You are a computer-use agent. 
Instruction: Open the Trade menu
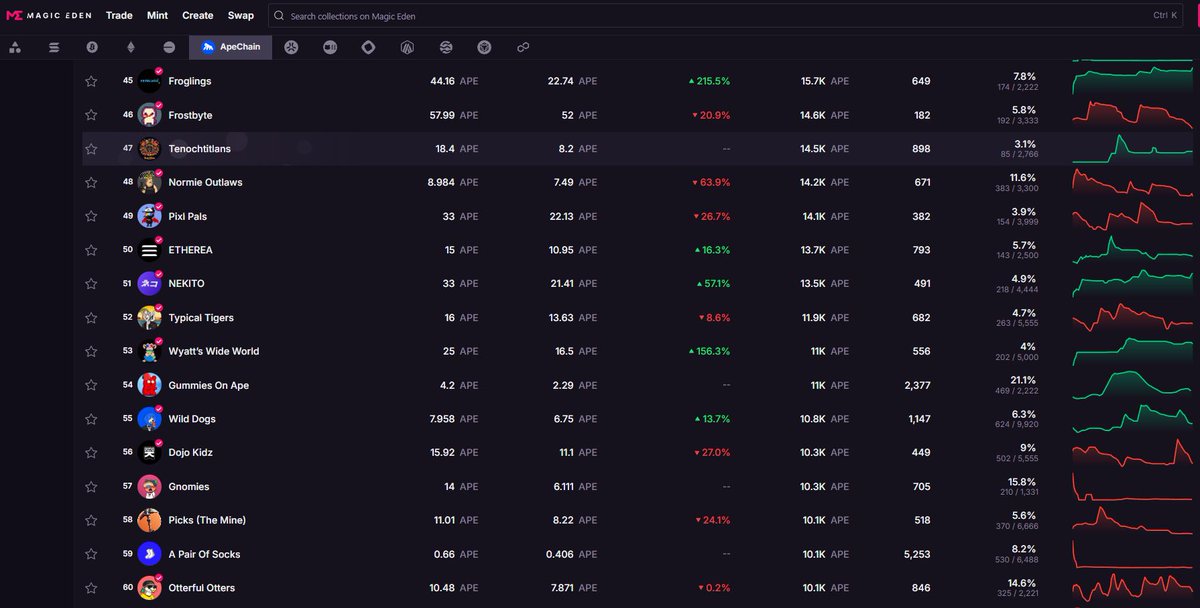(x=119, y=15)
